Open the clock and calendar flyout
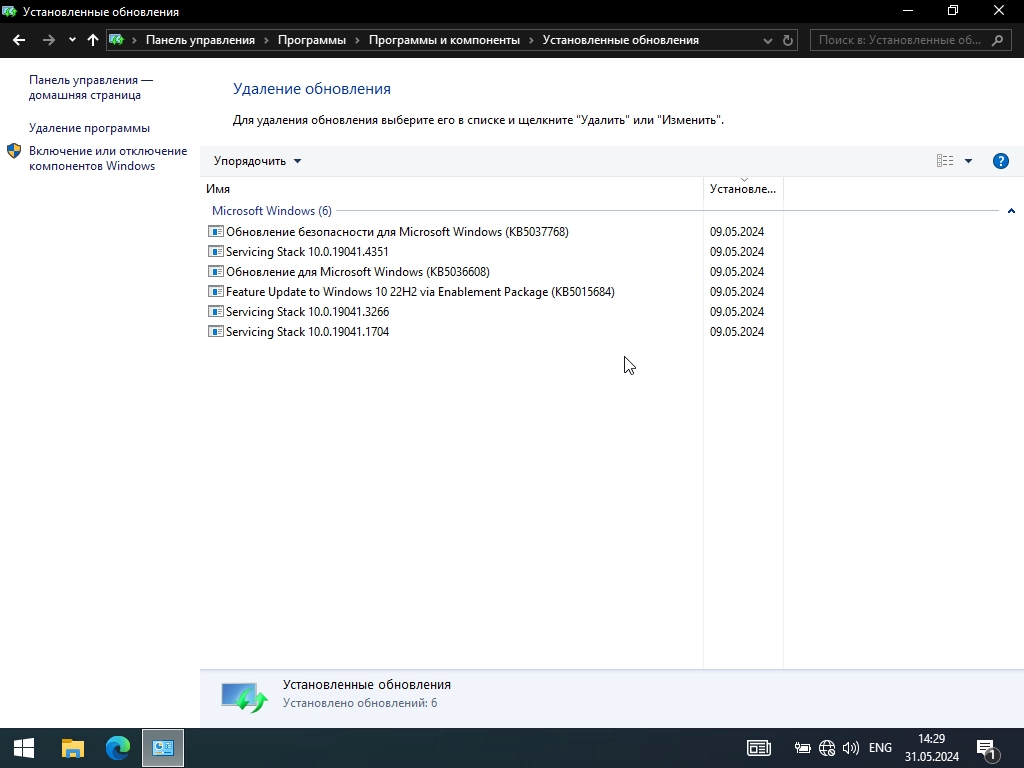 [932, 748]
